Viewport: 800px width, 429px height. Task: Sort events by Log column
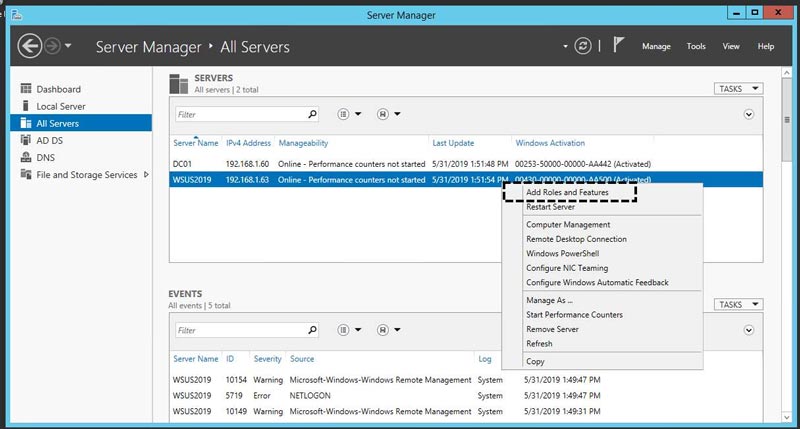(x=485, y=359)
